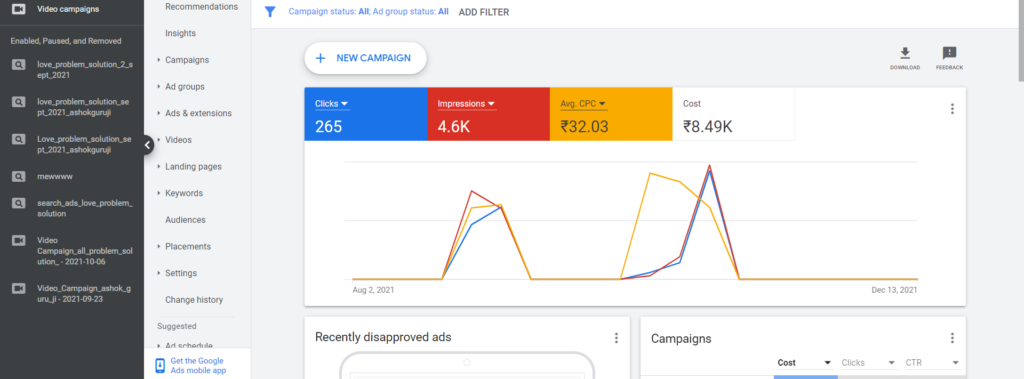1024x379 pixels.
Task: Expand the Videos nav section
Action: (x=159, y=140)
